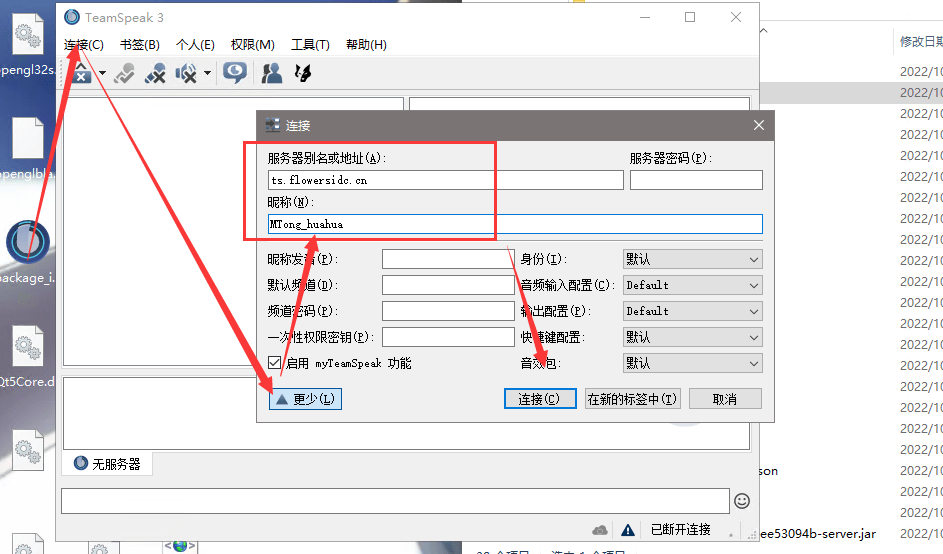Screen dimensions: 943x554
Task: Click the channel password input field
Action: point(448,311)
